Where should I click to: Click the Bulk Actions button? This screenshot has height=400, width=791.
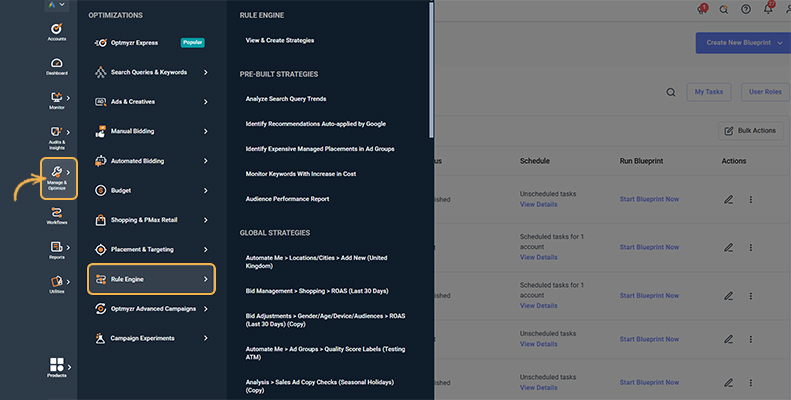tap(751, 131)
